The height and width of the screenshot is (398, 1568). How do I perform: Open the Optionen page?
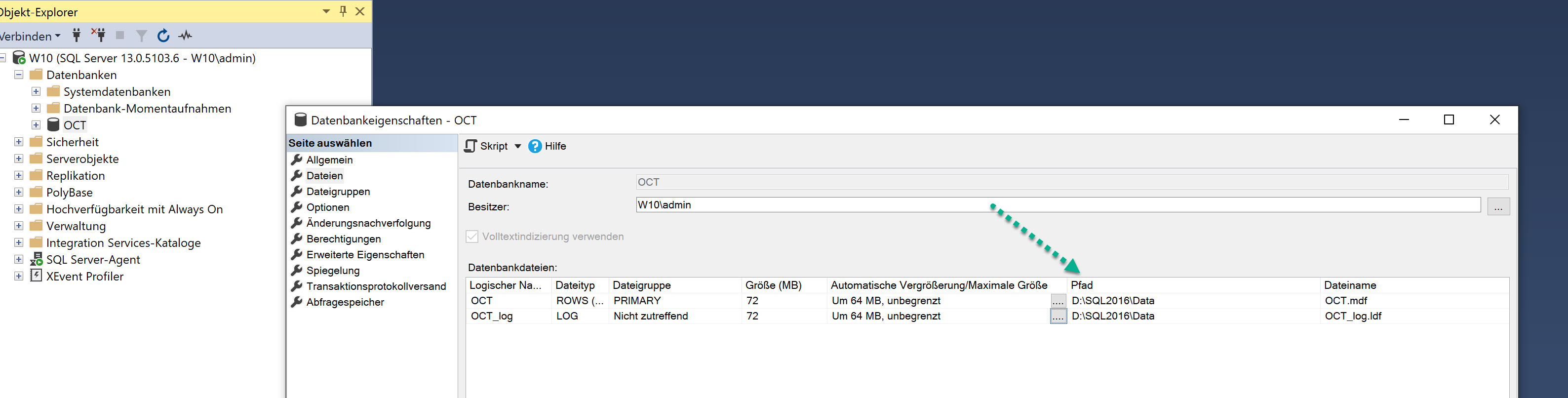click(327, 207)
